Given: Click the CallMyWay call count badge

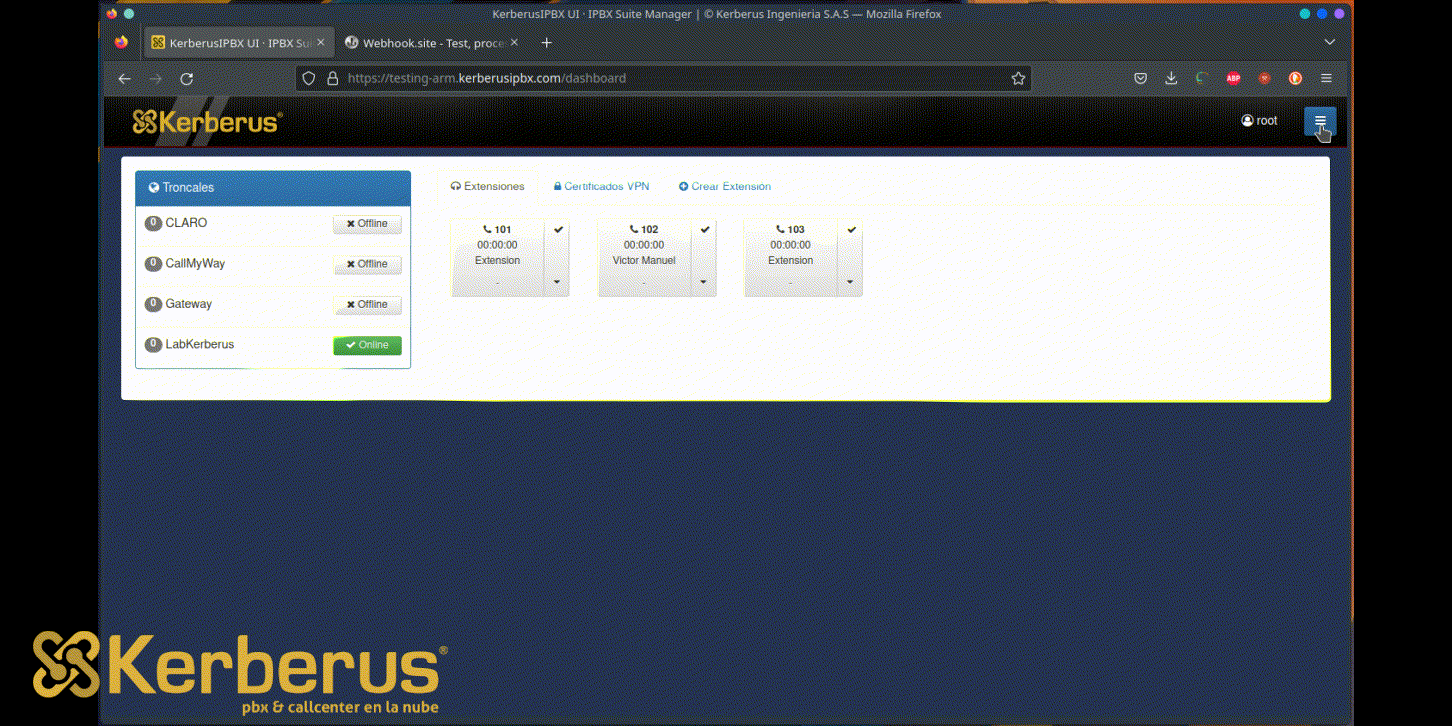Looking at the screenshot, I should click(153, 264).
